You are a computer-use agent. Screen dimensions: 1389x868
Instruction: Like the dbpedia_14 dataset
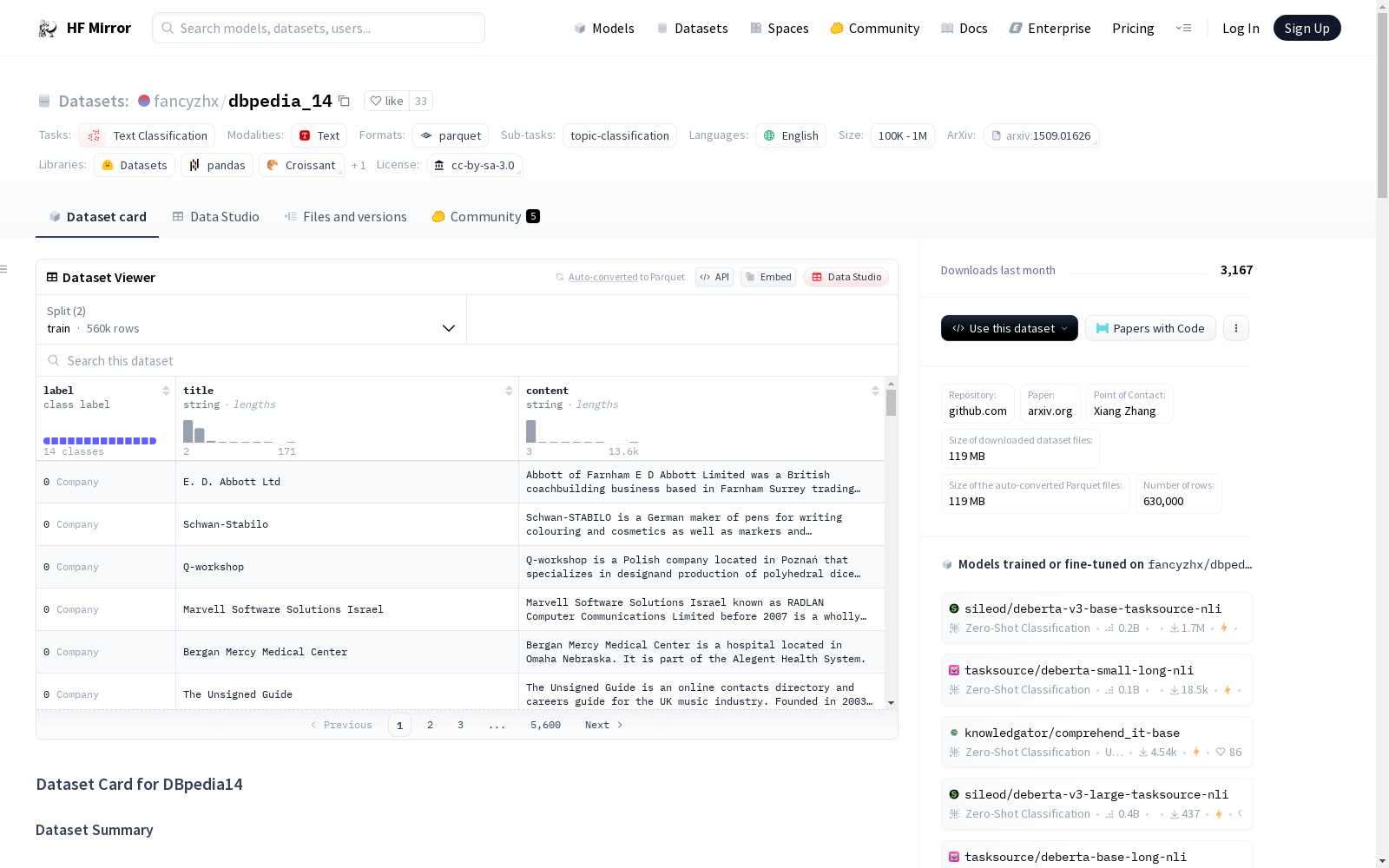tap(386, 101)
